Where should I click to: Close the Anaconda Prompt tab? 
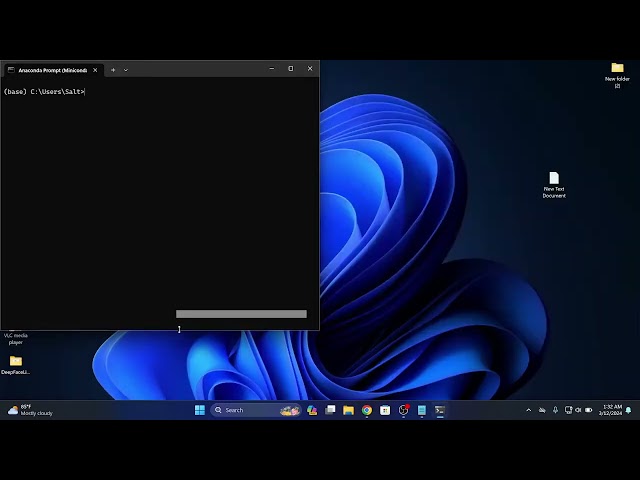[x=95, y=70]
